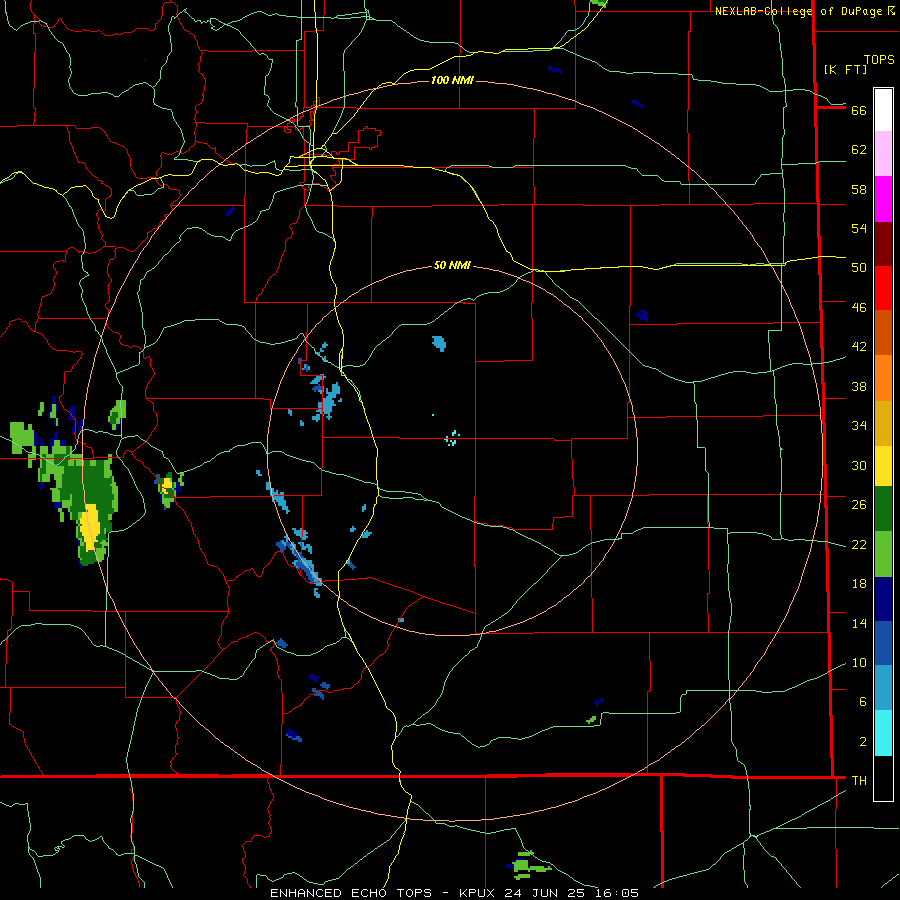Click the 14 legend value
Screen dimensions: 900x900
859,623
